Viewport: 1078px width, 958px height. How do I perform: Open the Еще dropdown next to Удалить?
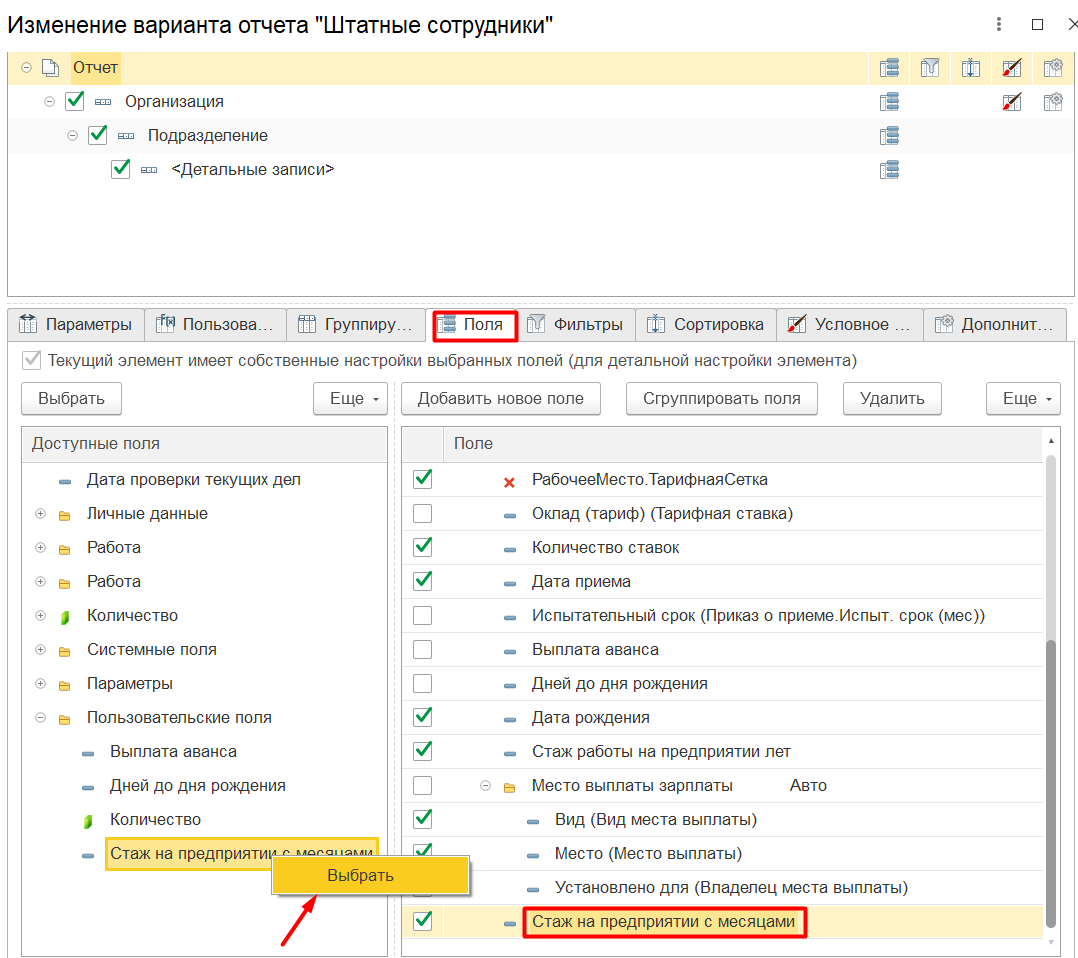tap(1023, 399)
